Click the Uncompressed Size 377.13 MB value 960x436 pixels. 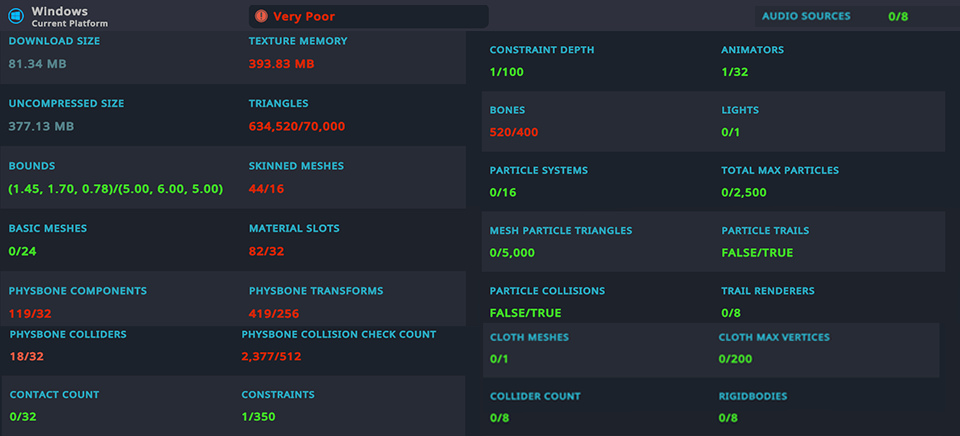point(41,127)
